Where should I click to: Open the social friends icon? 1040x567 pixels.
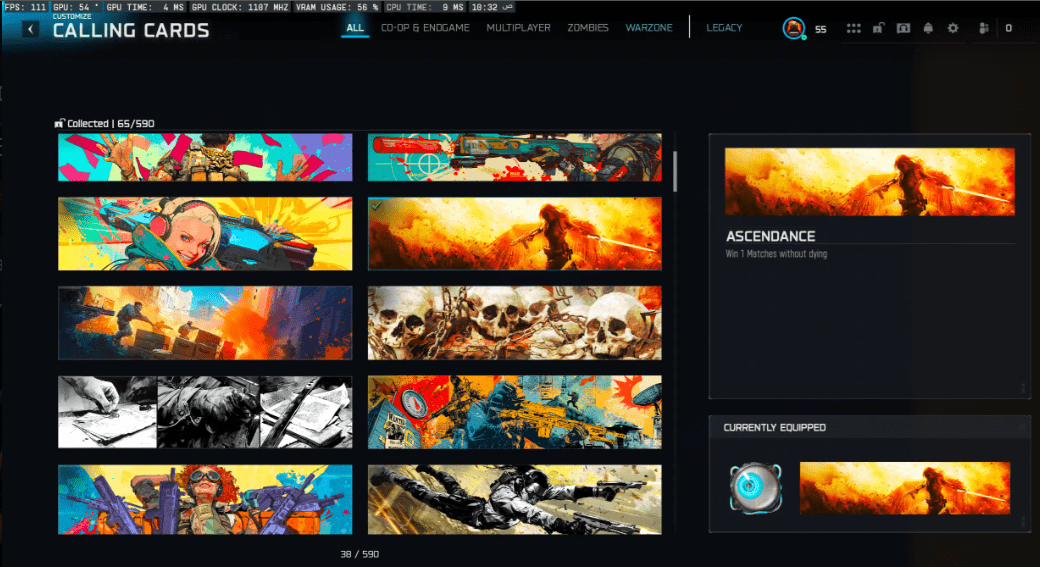point(983,28)
